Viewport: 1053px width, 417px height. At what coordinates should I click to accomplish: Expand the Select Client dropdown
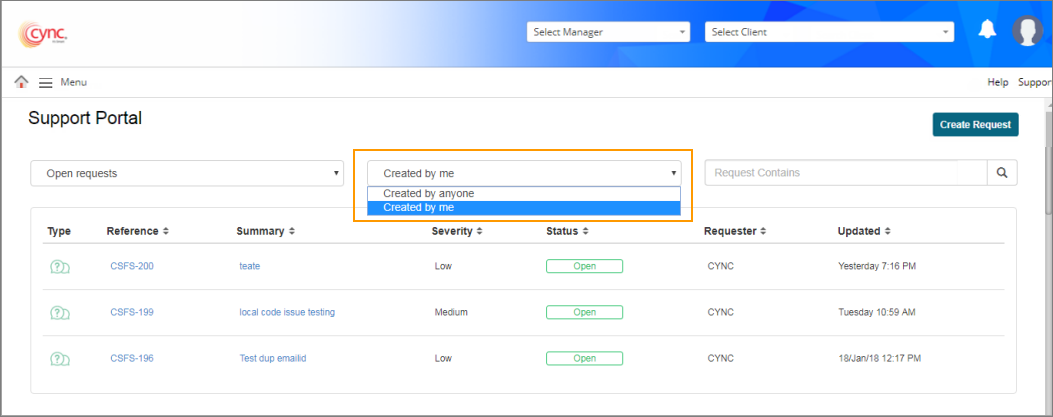[x=829, y=32]
